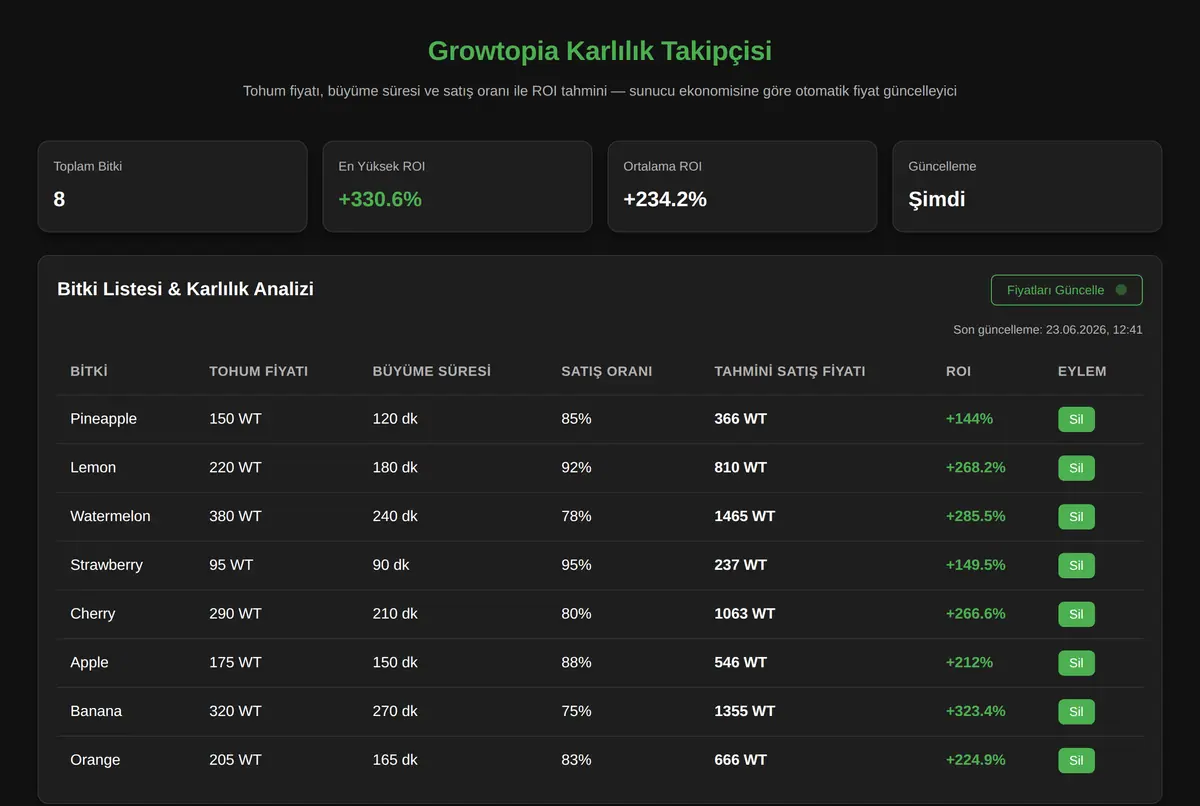Click the TAHMİNİ SATIŞ FİYATI header

coord(790,371)
